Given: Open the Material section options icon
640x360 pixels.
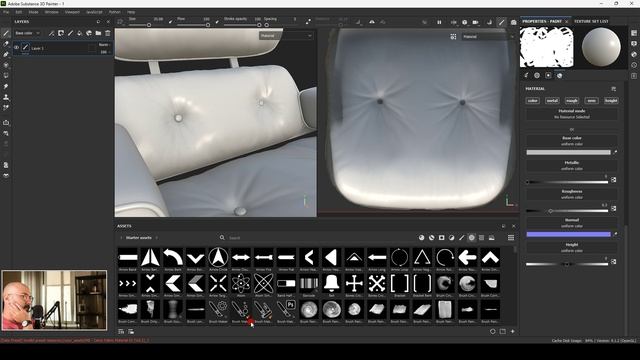Looking at the screenshot, I should click(613, 89).
